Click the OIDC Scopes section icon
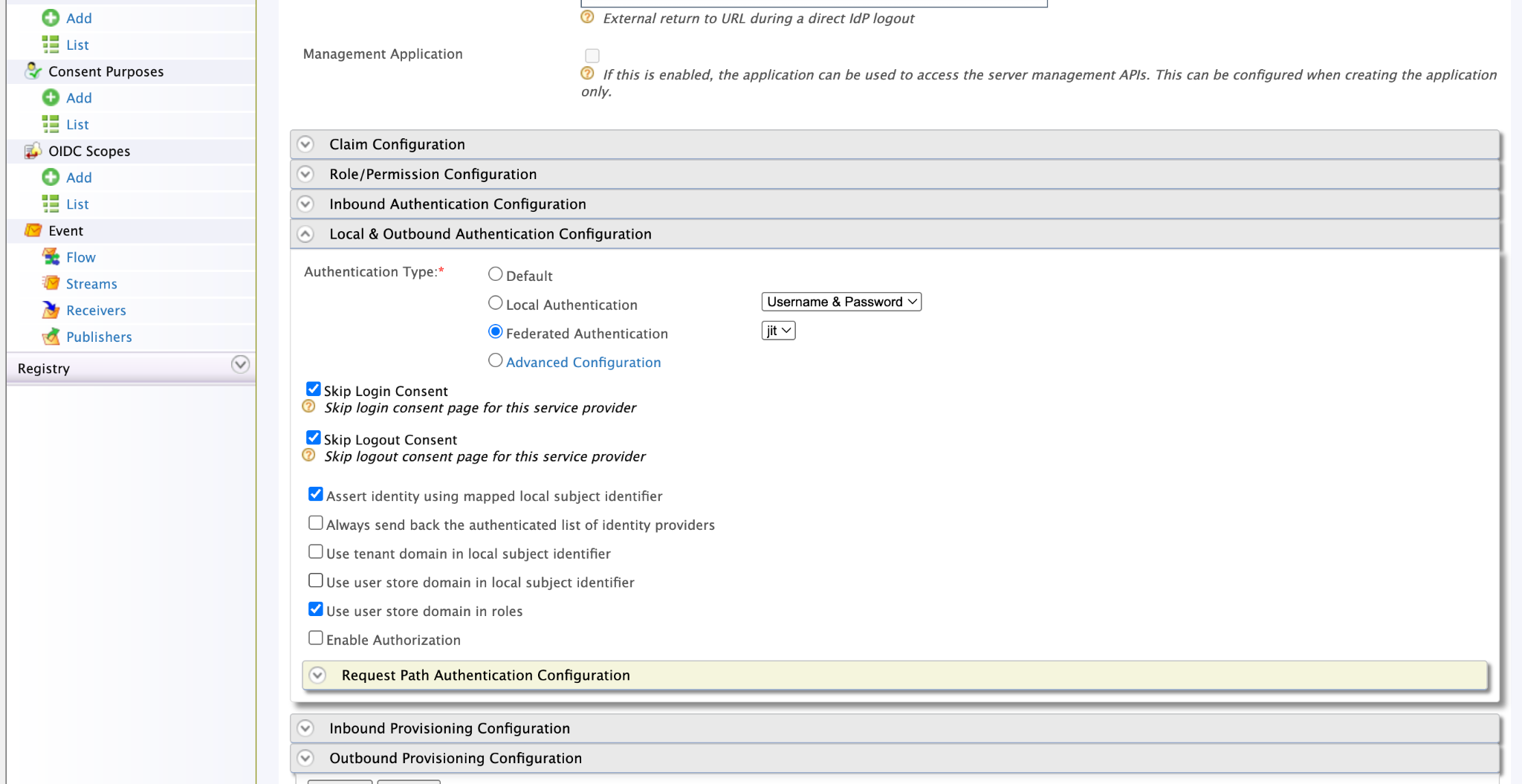This screenshot has height=784, width=1522. click(33, 151)
